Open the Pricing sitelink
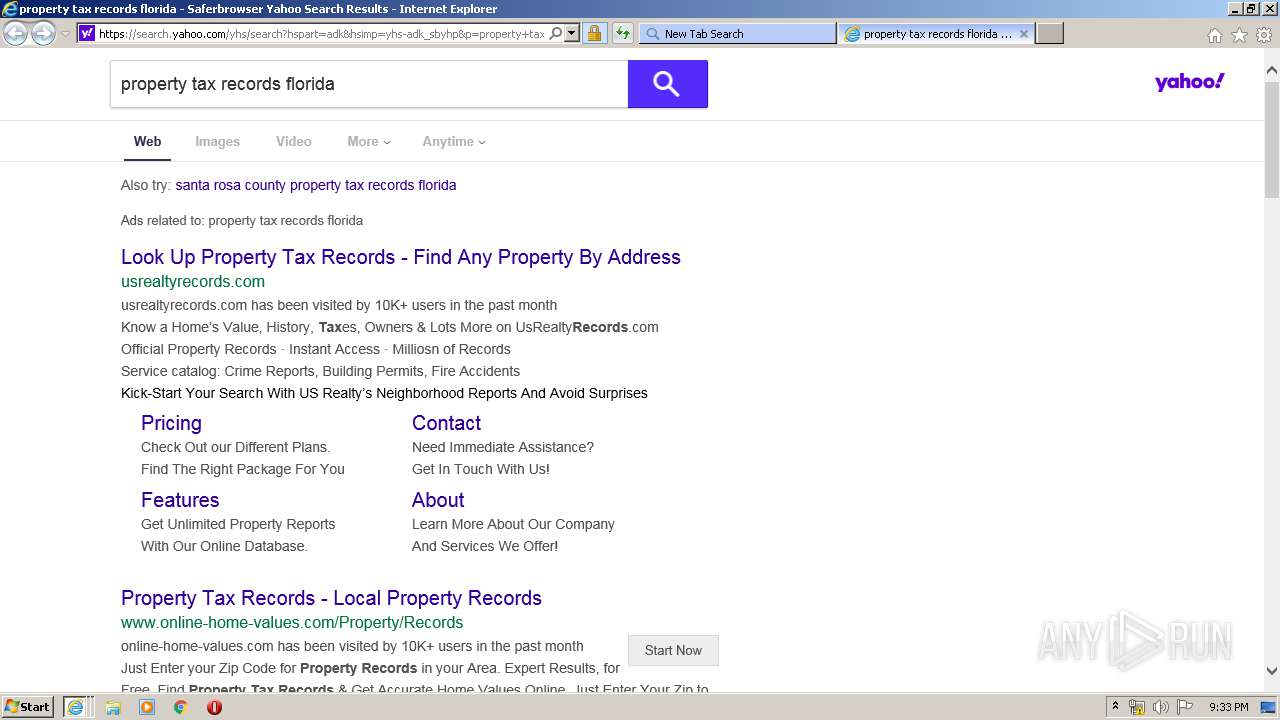 tap(171, 423)
